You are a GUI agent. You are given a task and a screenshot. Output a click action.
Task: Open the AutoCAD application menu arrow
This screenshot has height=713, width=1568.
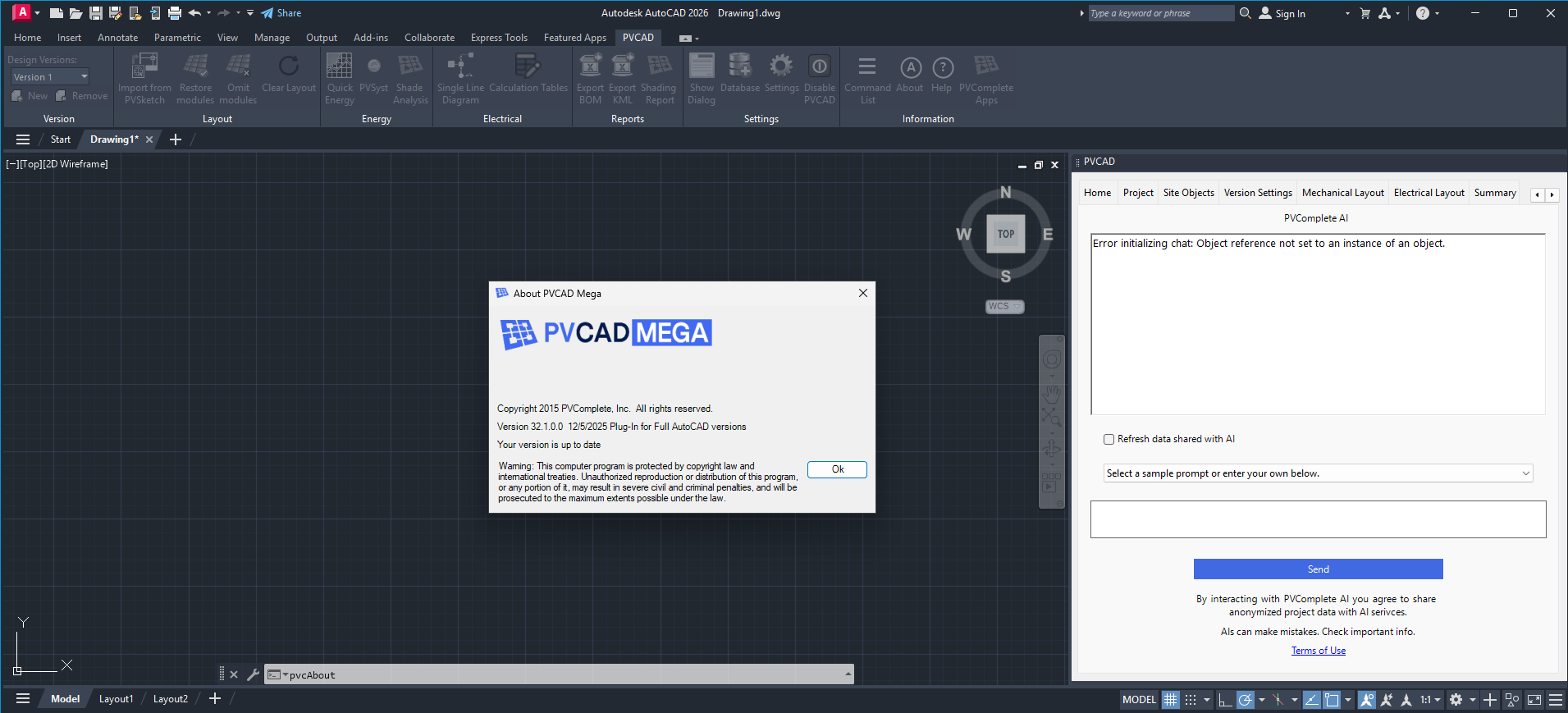(x=37, y=13)
